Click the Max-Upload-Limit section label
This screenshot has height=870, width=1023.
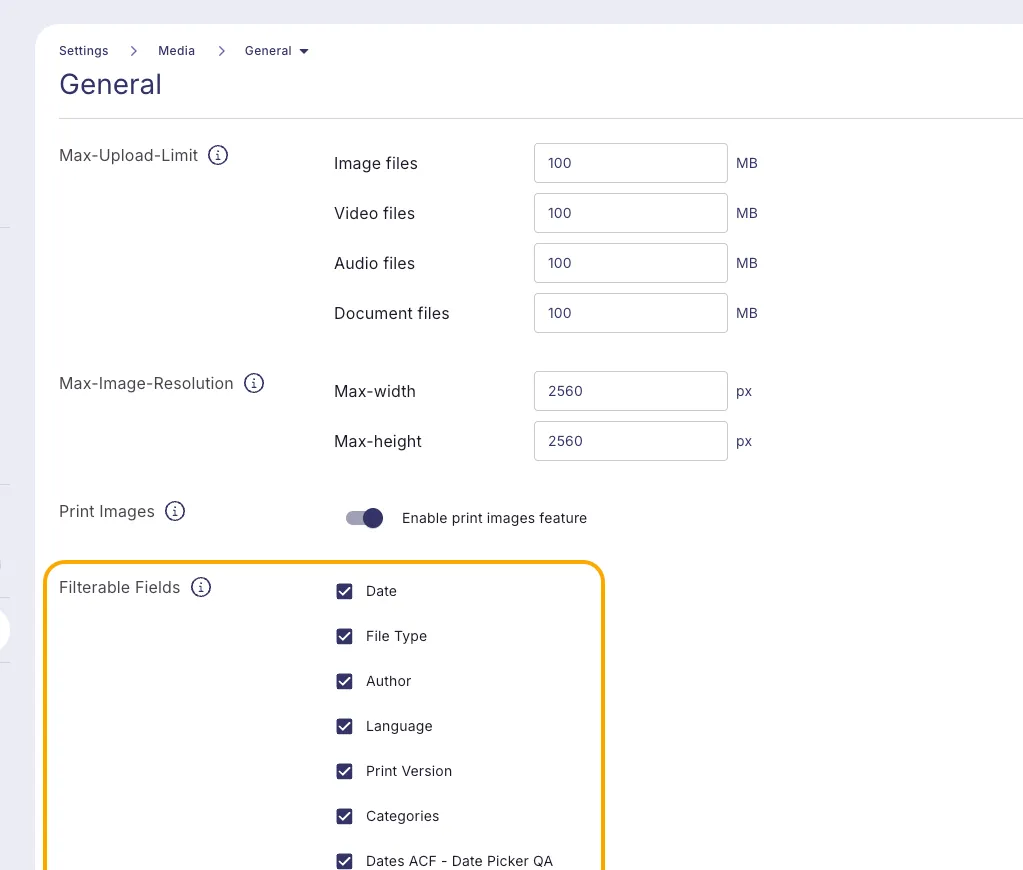tap(128, 155)
